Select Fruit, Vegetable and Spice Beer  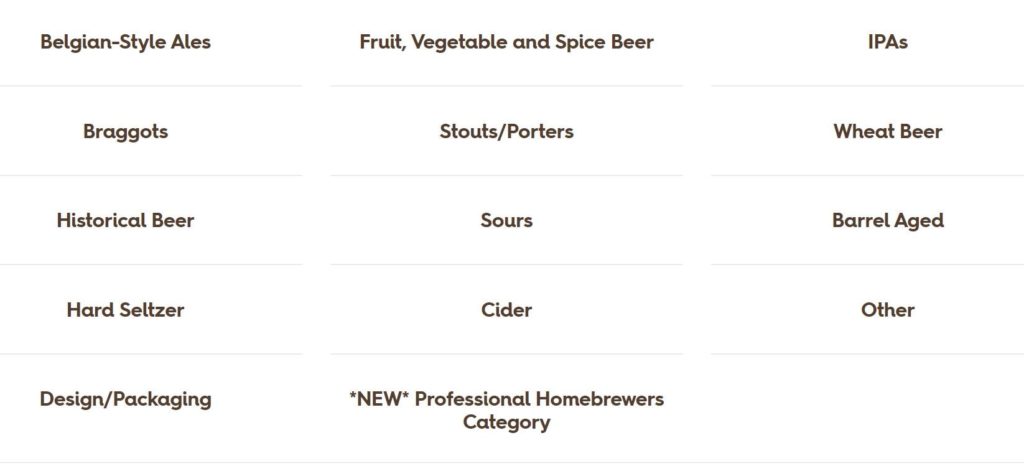[x=506, y=42]
